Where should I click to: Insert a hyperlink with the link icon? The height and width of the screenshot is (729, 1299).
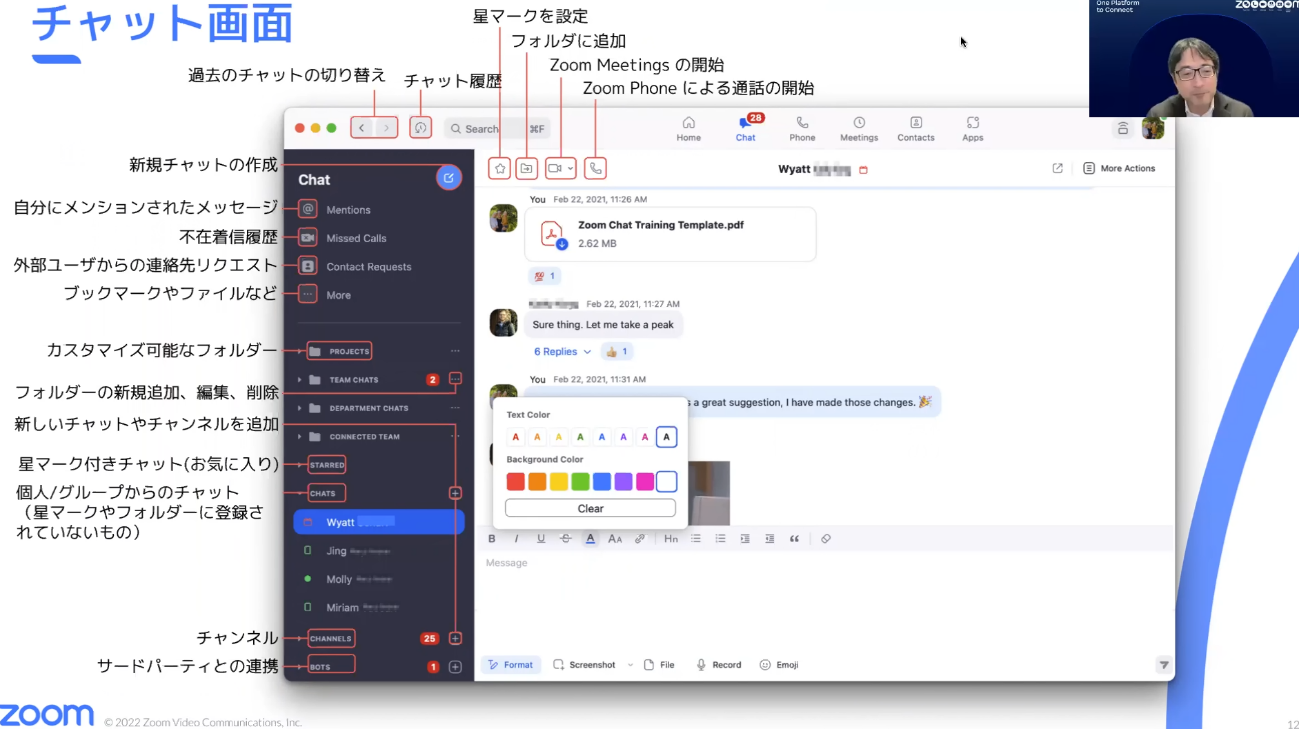(640, 539)
